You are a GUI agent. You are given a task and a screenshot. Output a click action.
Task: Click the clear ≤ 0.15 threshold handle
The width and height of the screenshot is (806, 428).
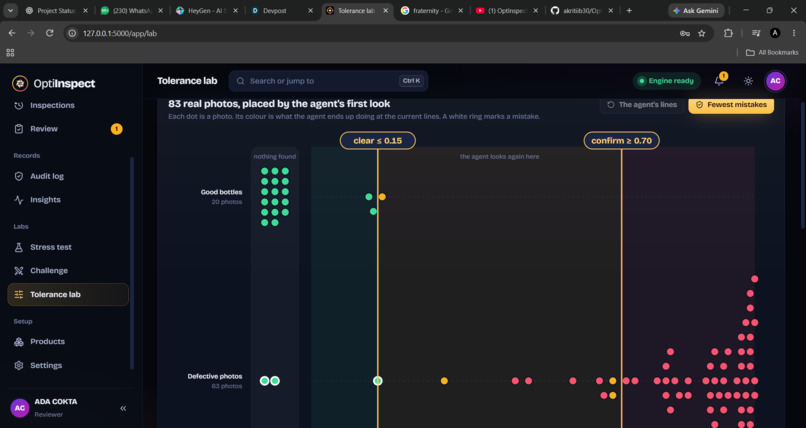click(x=378, y=141)
